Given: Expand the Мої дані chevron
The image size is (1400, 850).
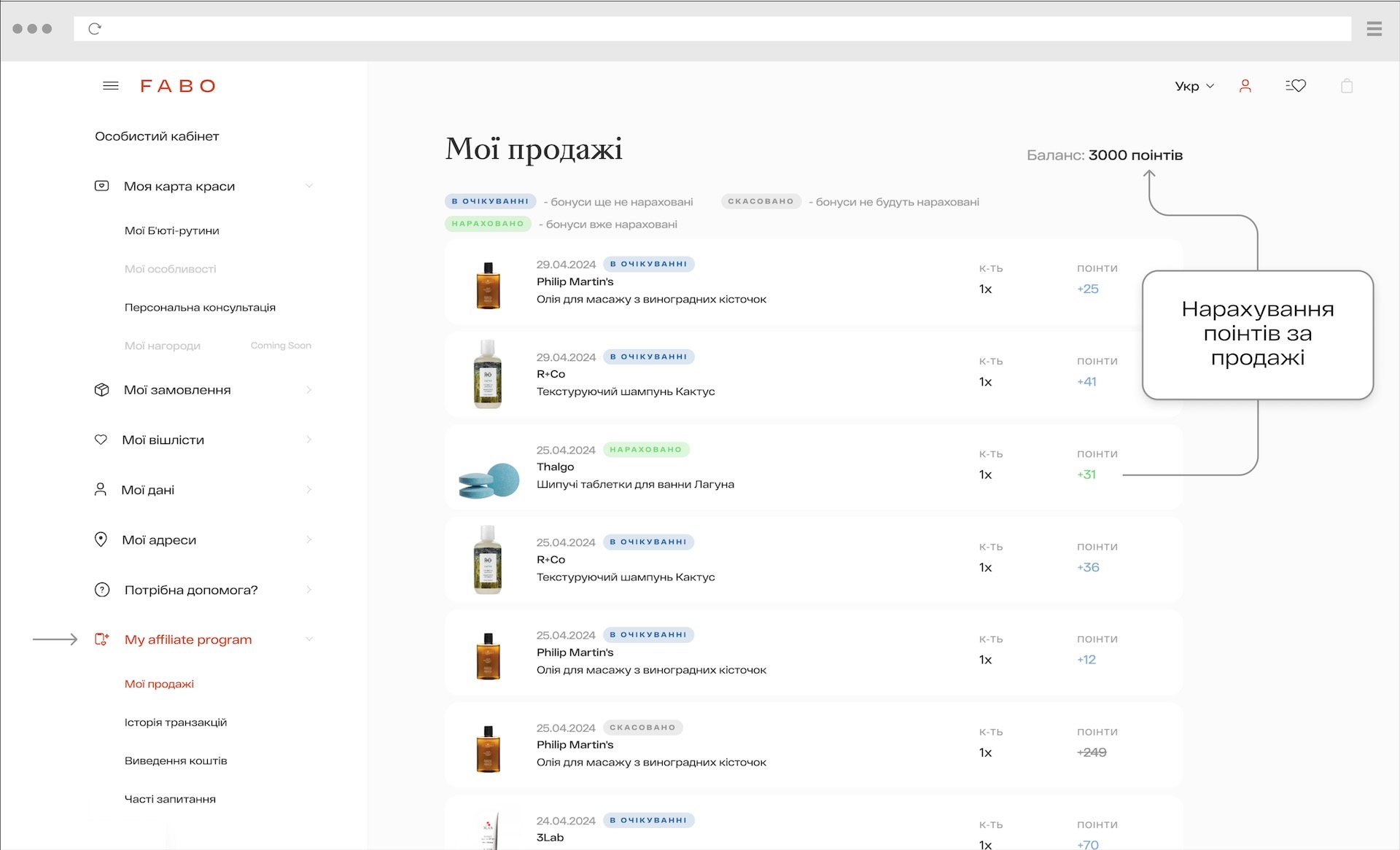Looking at the screenshot, I should (x=309, y=490).
